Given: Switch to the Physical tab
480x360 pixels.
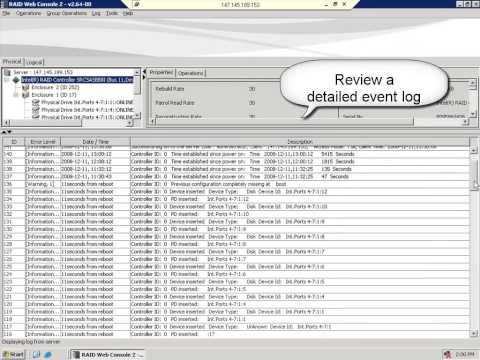Looking at the screenshot, I should coord(12,62).
